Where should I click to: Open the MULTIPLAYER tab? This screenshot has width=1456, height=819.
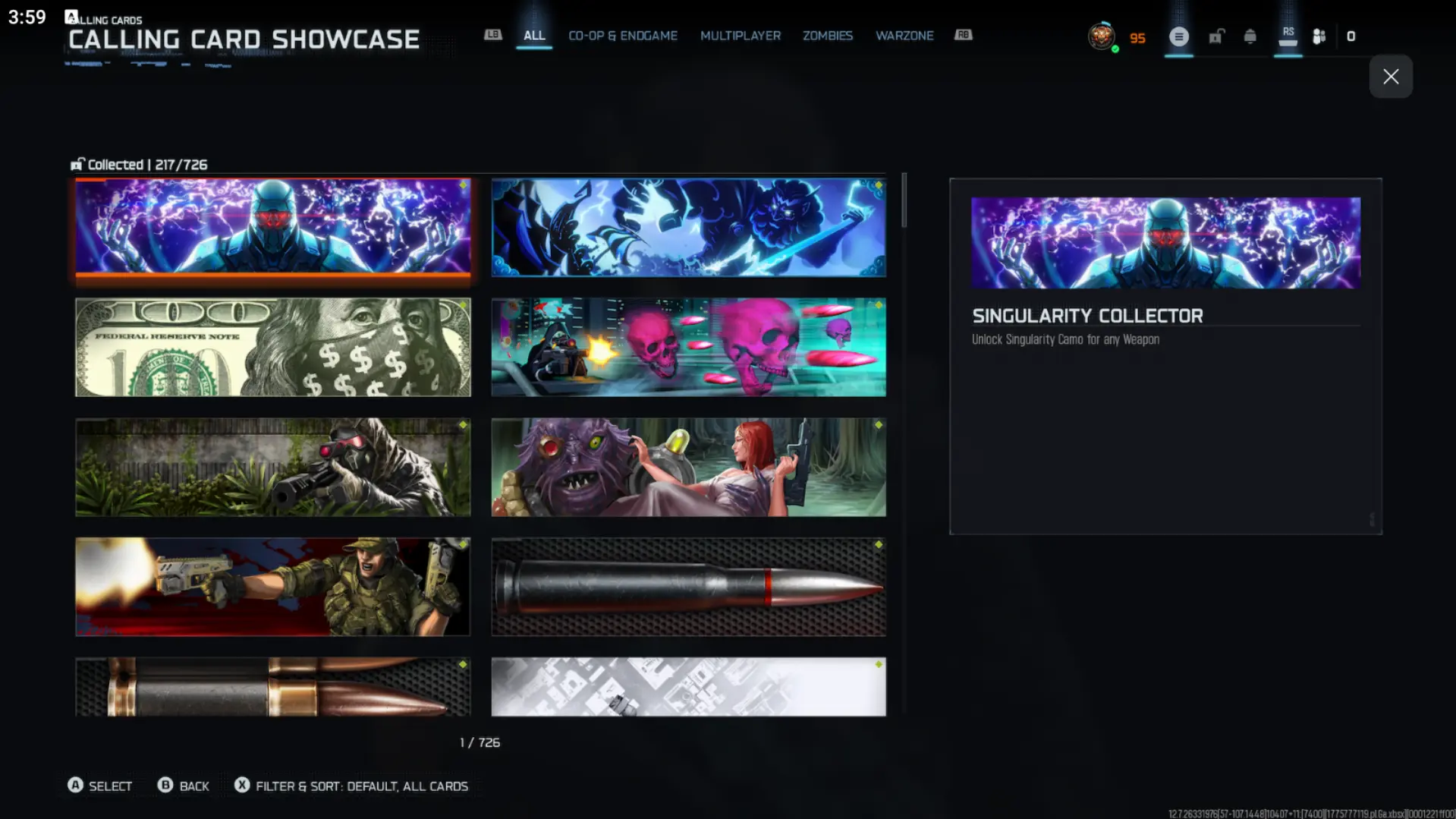click(x=741, y=36)
